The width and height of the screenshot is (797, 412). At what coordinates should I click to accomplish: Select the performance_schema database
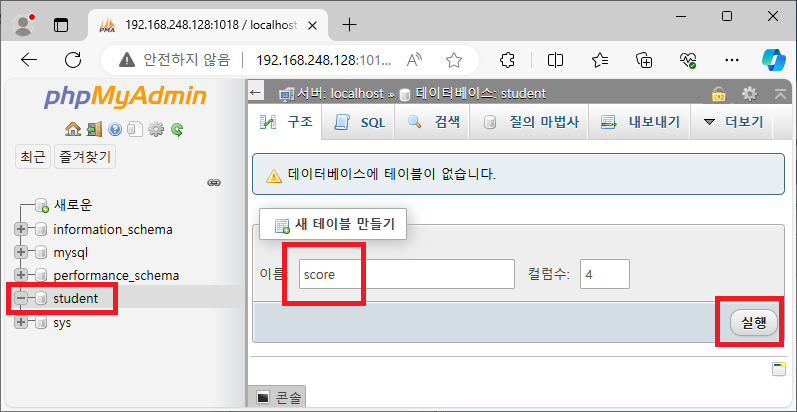(116, 275)
